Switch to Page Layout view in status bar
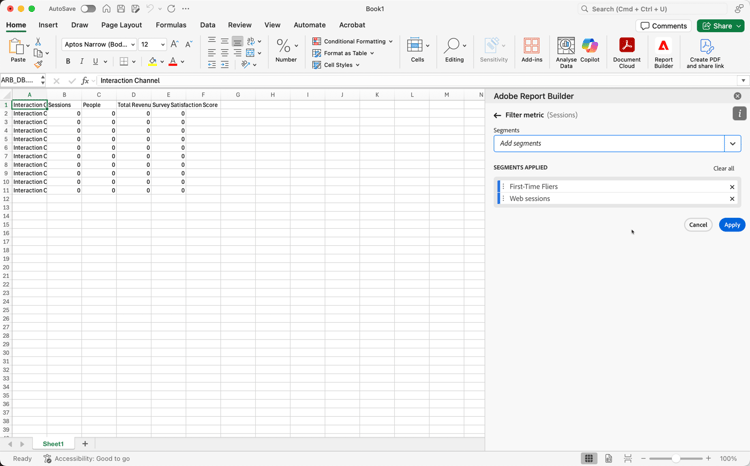Viewport: 750px width, 466px height. click(608, 458)
